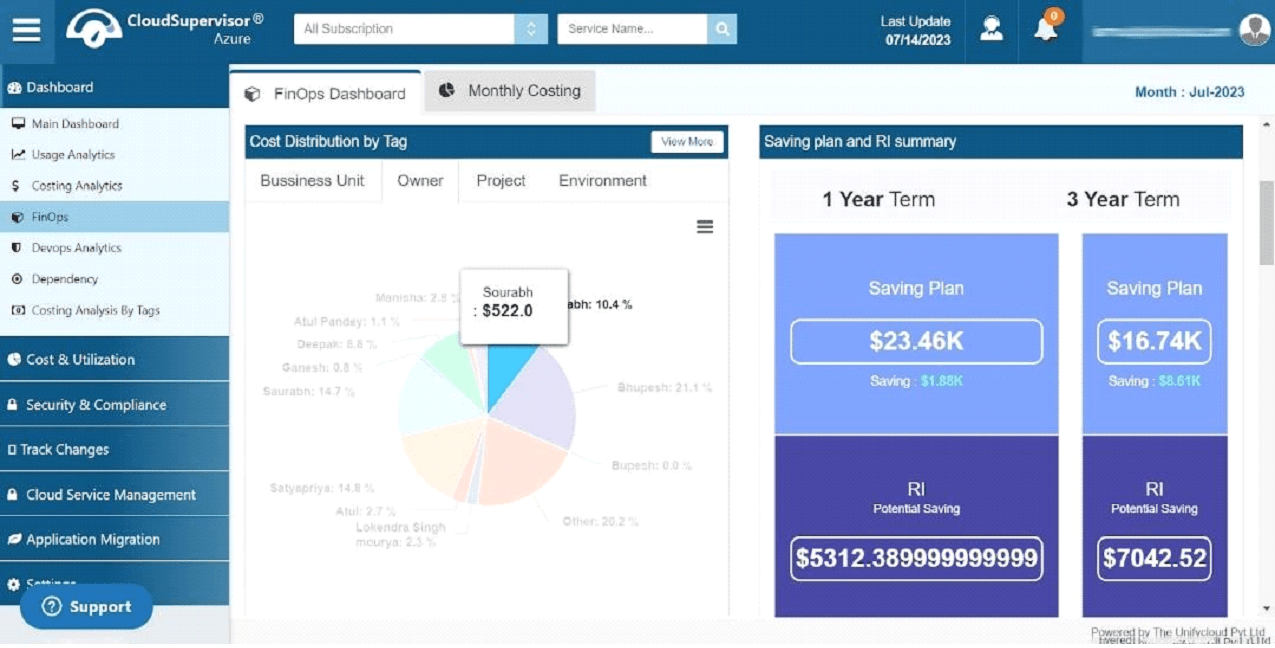
Task: Expand the Cloud Service Management section
Action: (x=114, y=495)
